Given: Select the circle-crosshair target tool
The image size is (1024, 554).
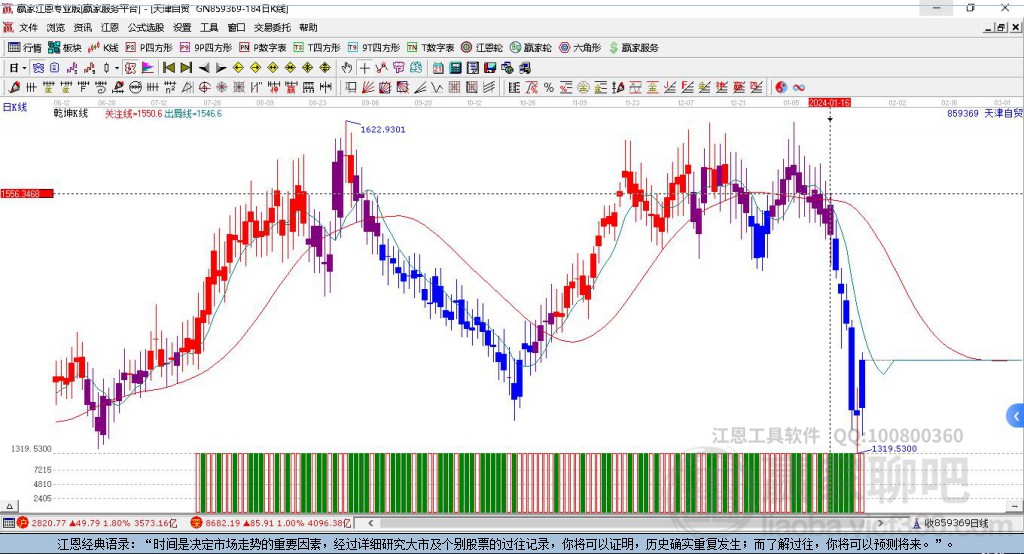Looking at the screenshot, I should click(204, 88).
